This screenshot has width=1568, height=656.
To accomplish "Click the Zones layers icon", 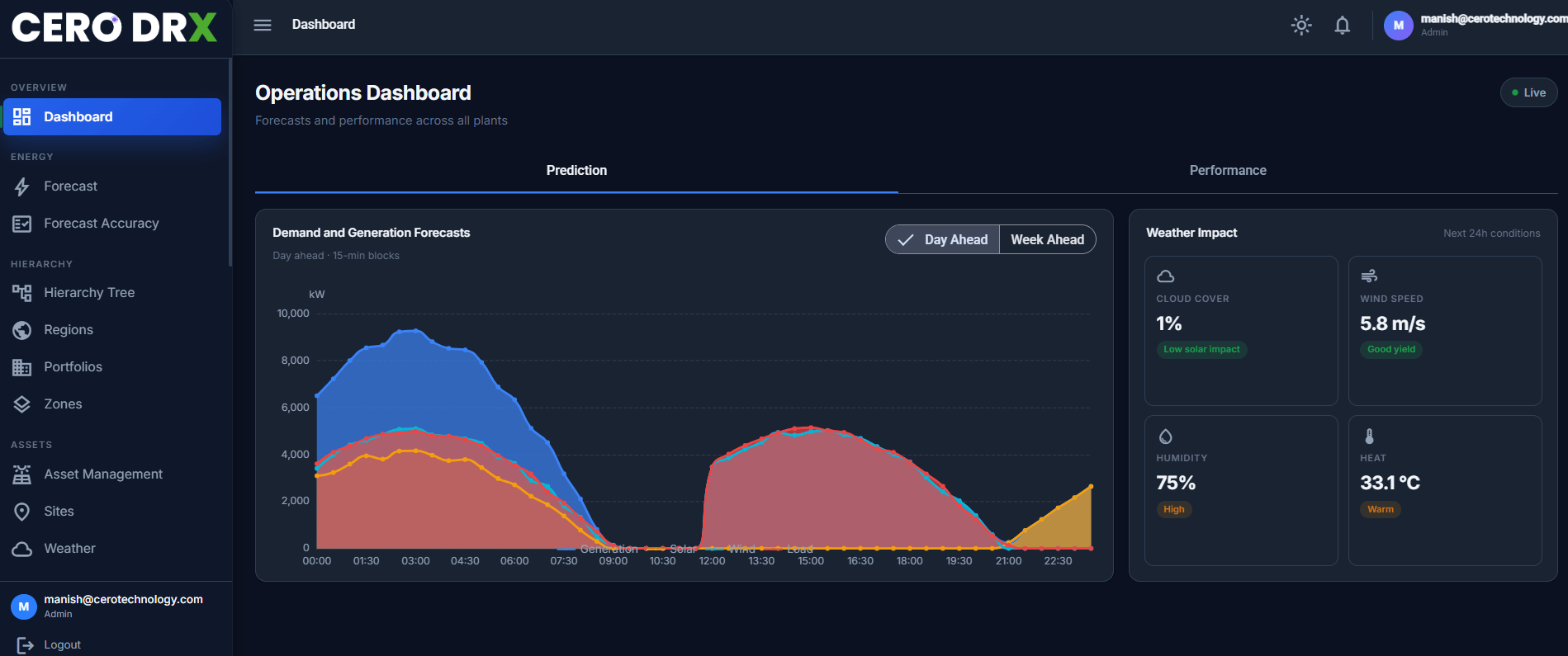I will pos(22,404).
